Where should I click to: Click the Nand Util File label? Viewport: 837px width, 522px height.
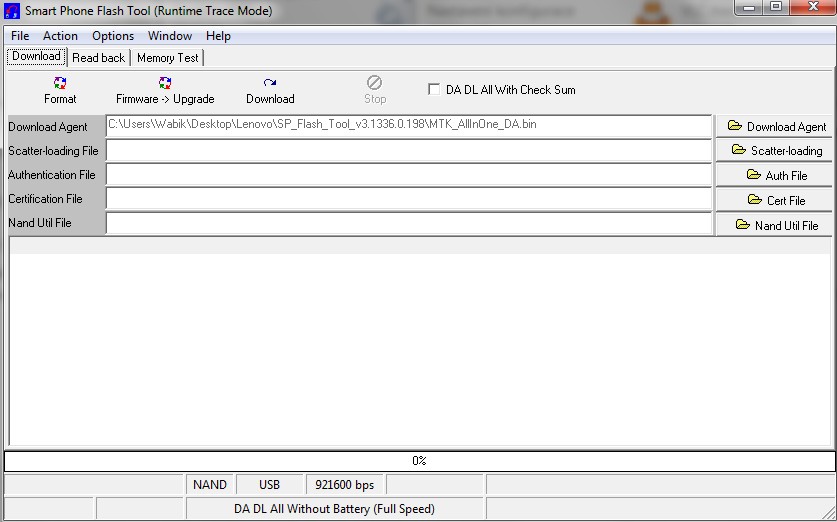[40, 223]
